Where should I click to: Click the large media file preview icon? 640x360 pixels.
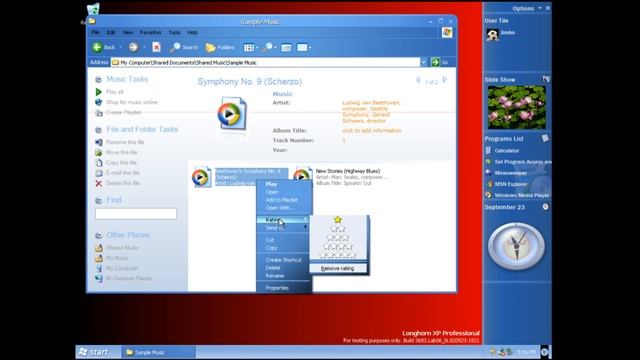pos(231,114)
